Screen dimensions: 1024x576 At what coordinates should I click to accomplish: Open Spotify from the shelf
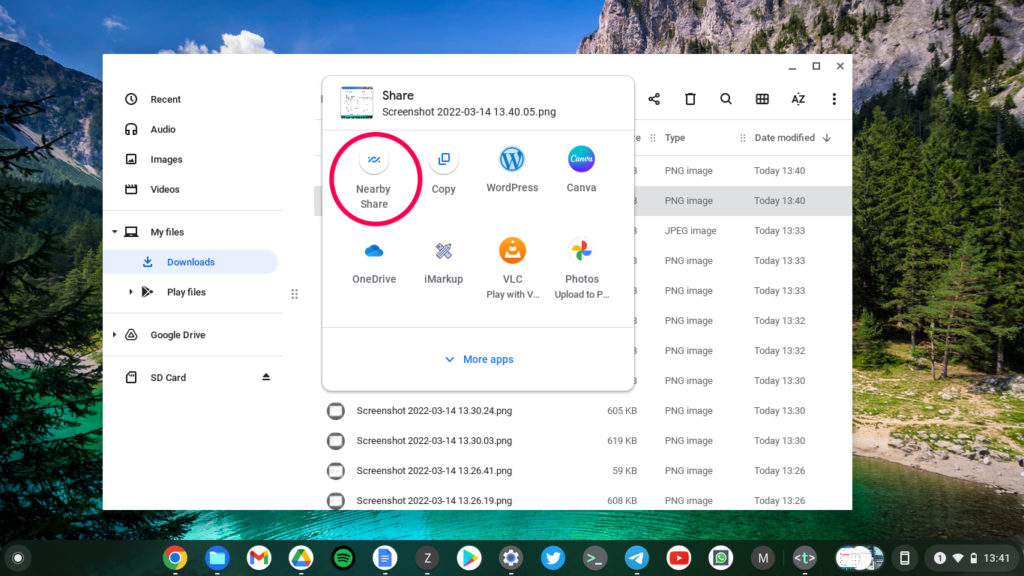343,558
